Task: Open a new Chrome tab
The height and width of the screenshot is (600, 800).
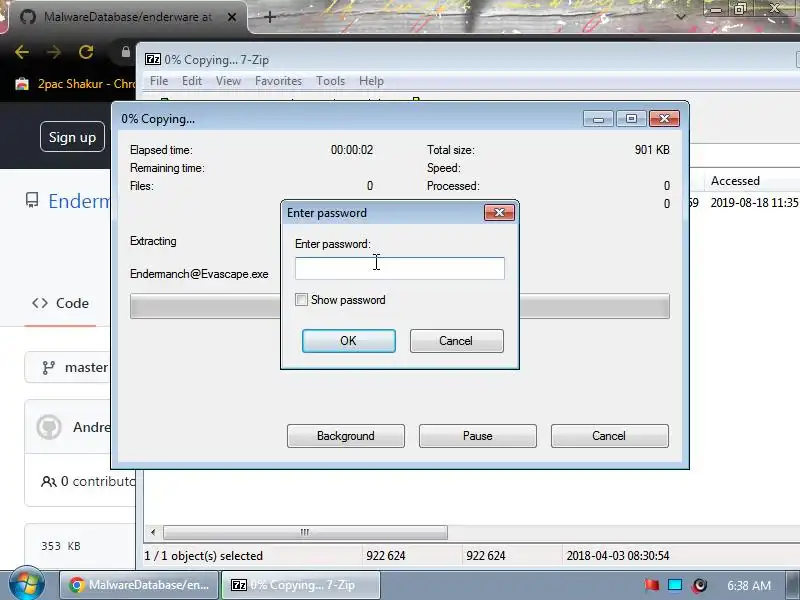Action: click(270, 17)
